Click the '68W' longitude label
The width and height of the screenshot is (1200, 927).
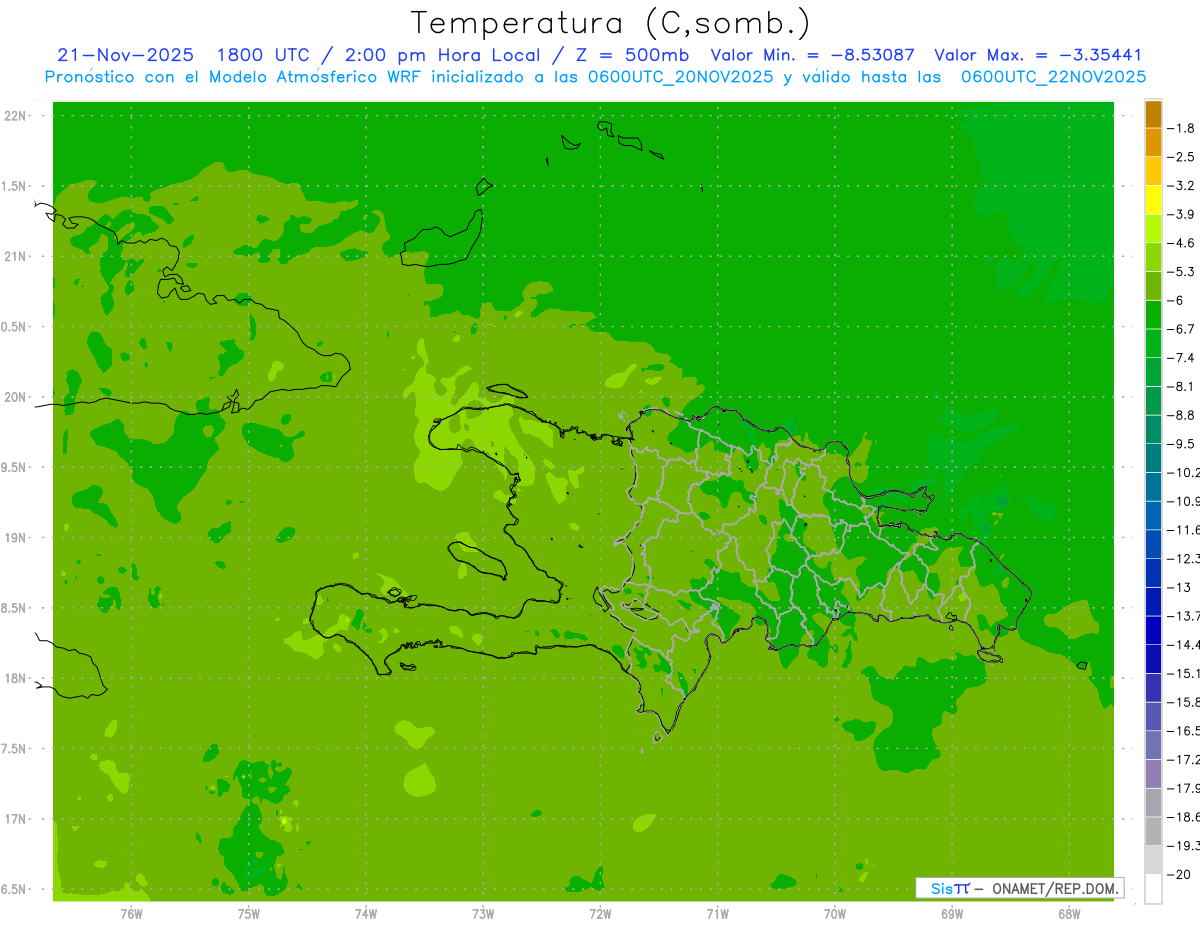1068,914
